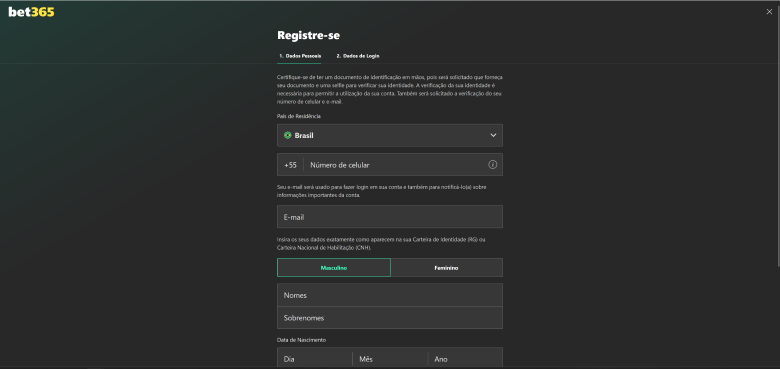Expand the country dropdown chevron
This screenshot has height=369, width=780.
click(x=493, y=135)
